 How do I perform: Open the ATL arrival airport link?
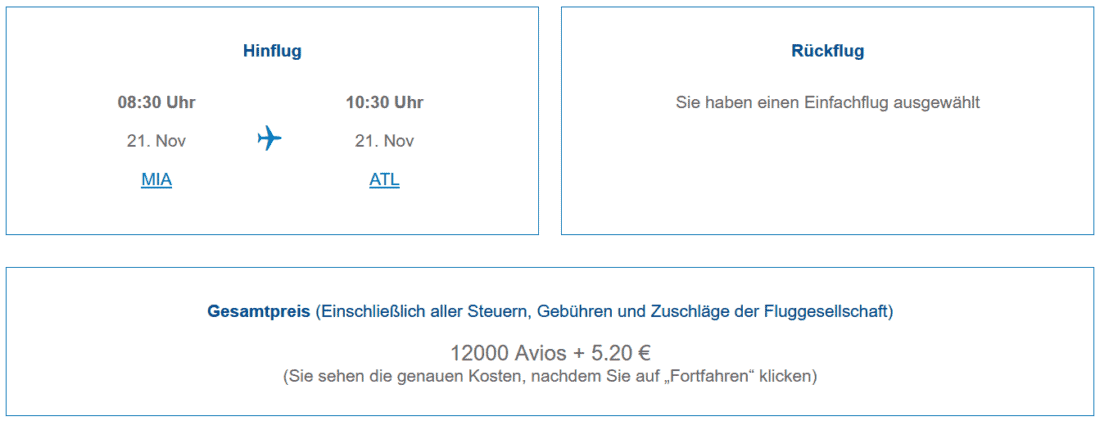click(384, 180)
